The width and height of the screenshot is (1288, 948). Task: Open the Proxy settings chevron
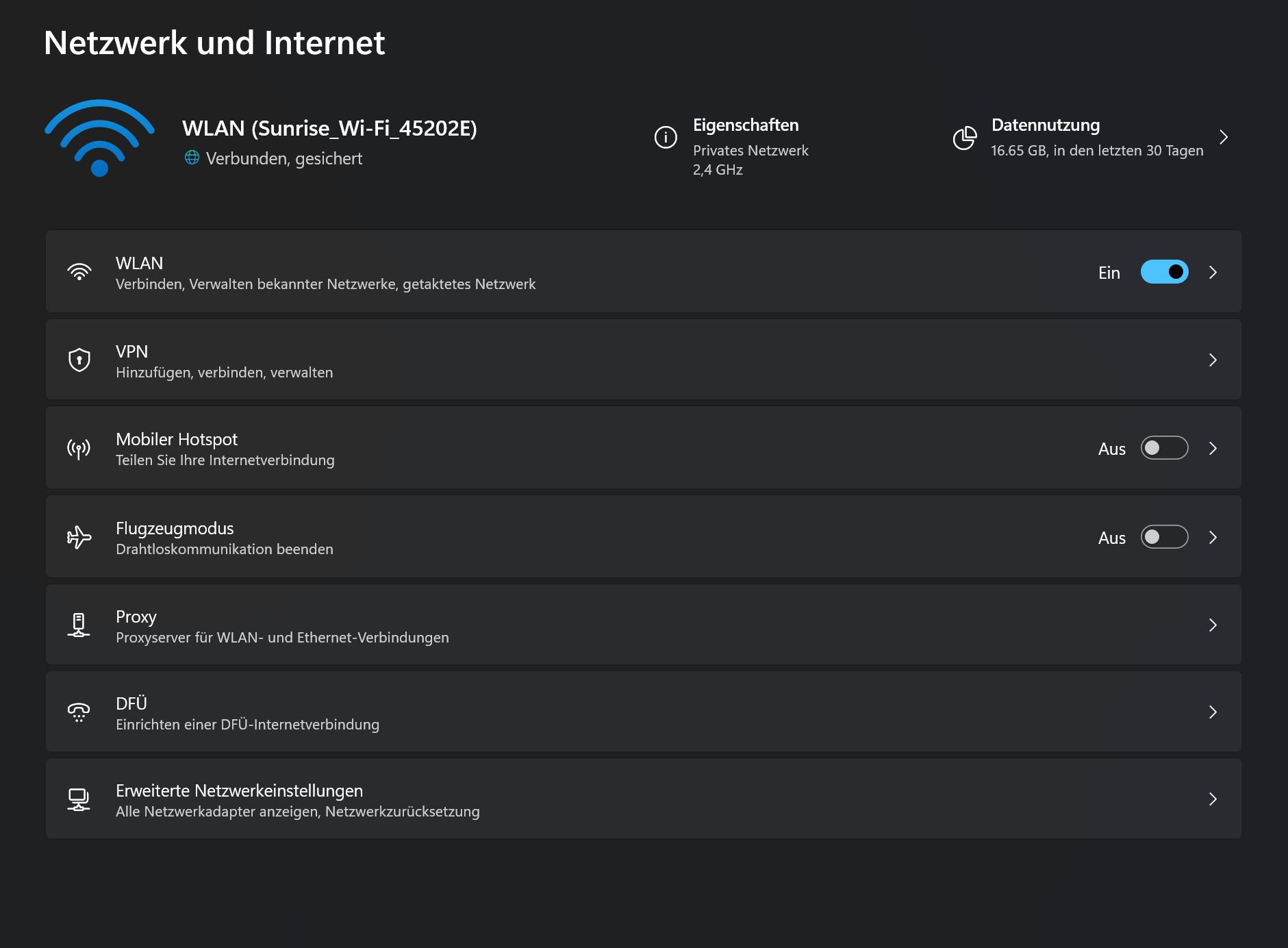tap(1213, 625)
